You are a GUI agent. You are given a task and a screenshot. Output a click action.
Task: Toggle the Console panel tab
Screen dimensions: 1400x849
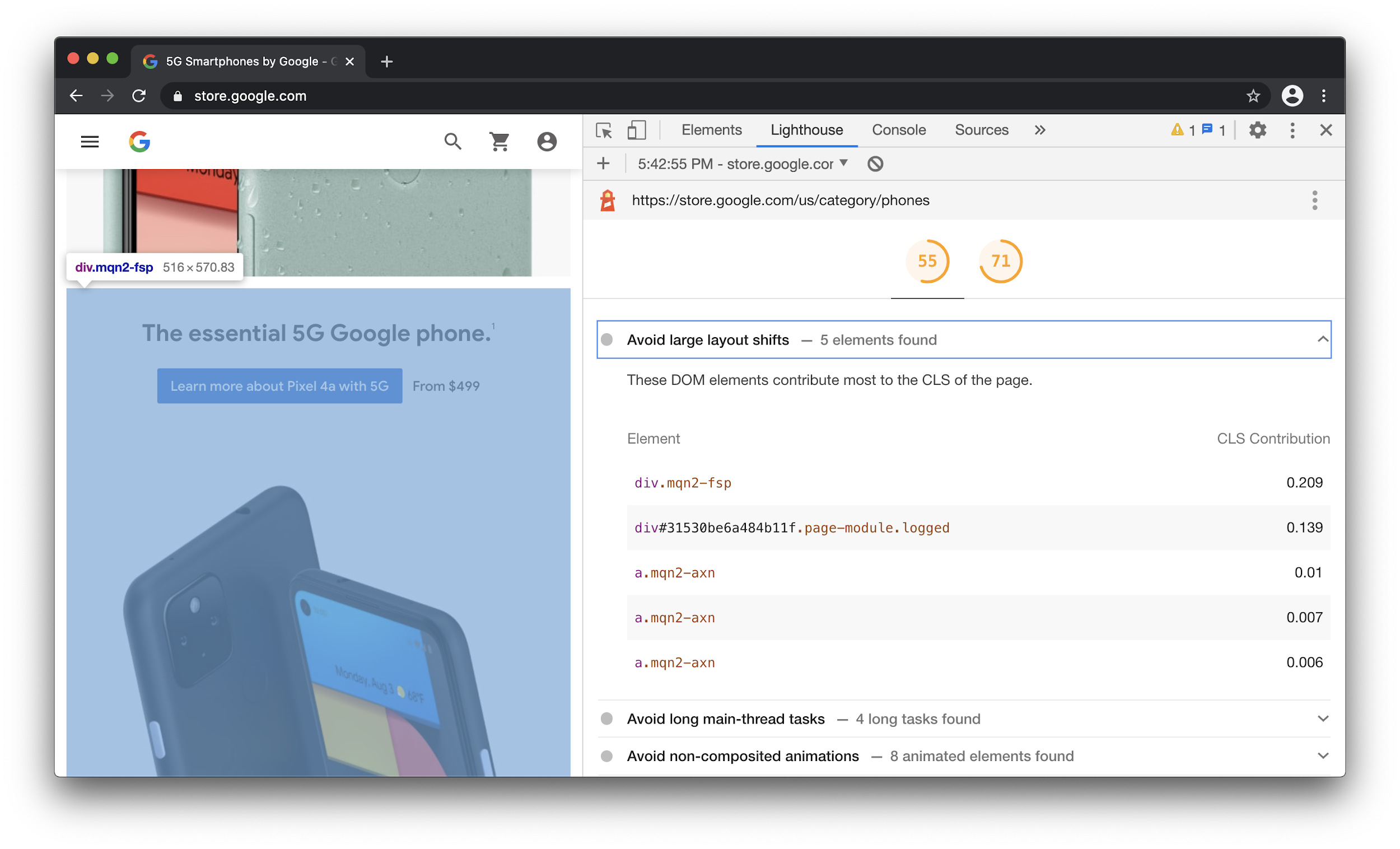click(x=898, y=129)
